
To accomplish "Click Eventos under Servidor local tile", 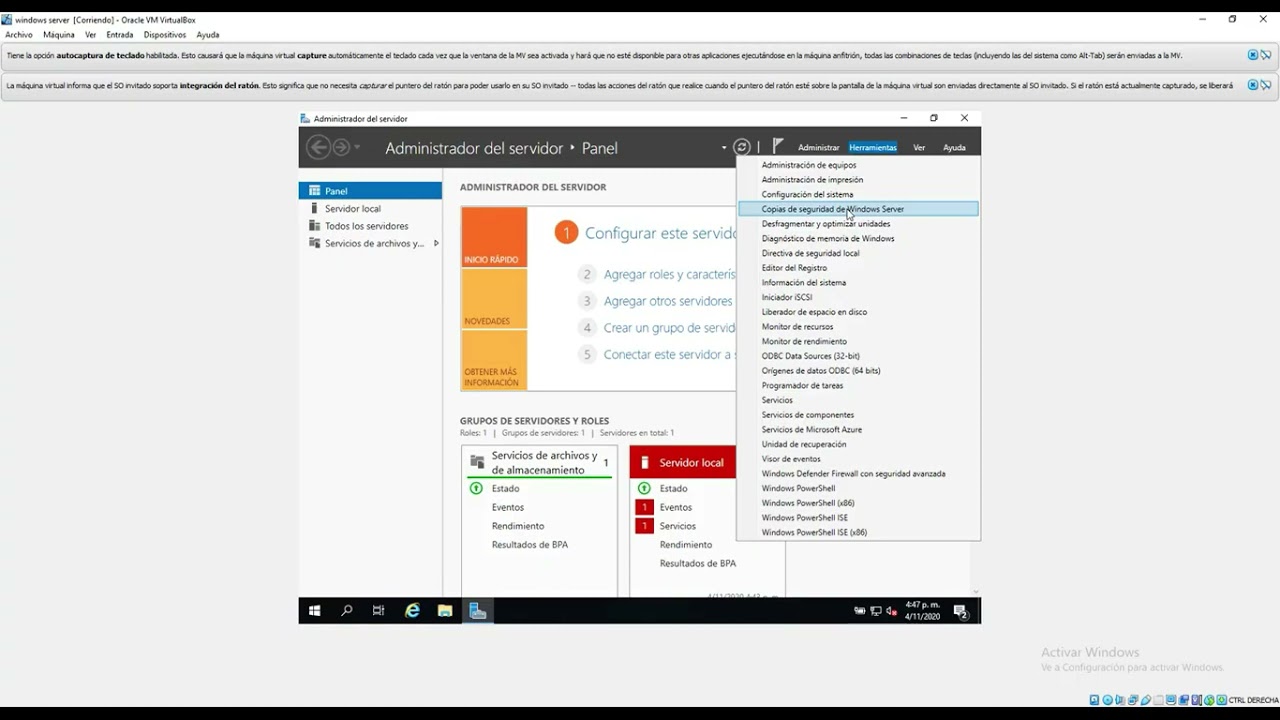I will (x=676, y=507).
